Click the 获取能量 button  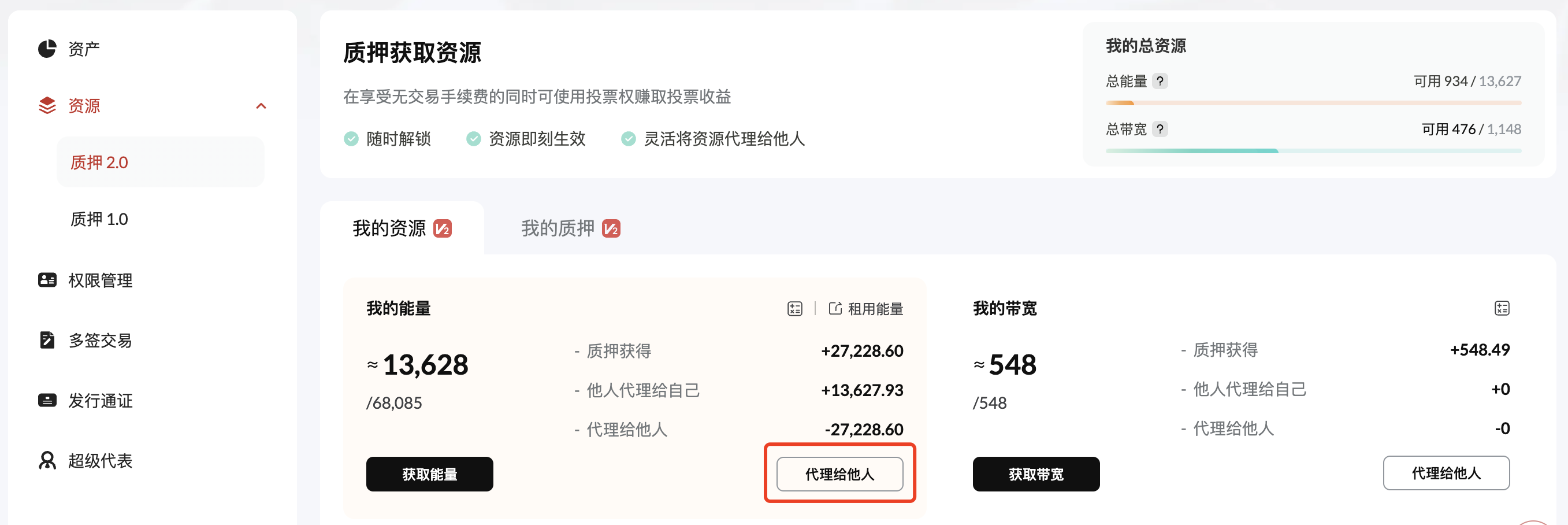(429, 474)
